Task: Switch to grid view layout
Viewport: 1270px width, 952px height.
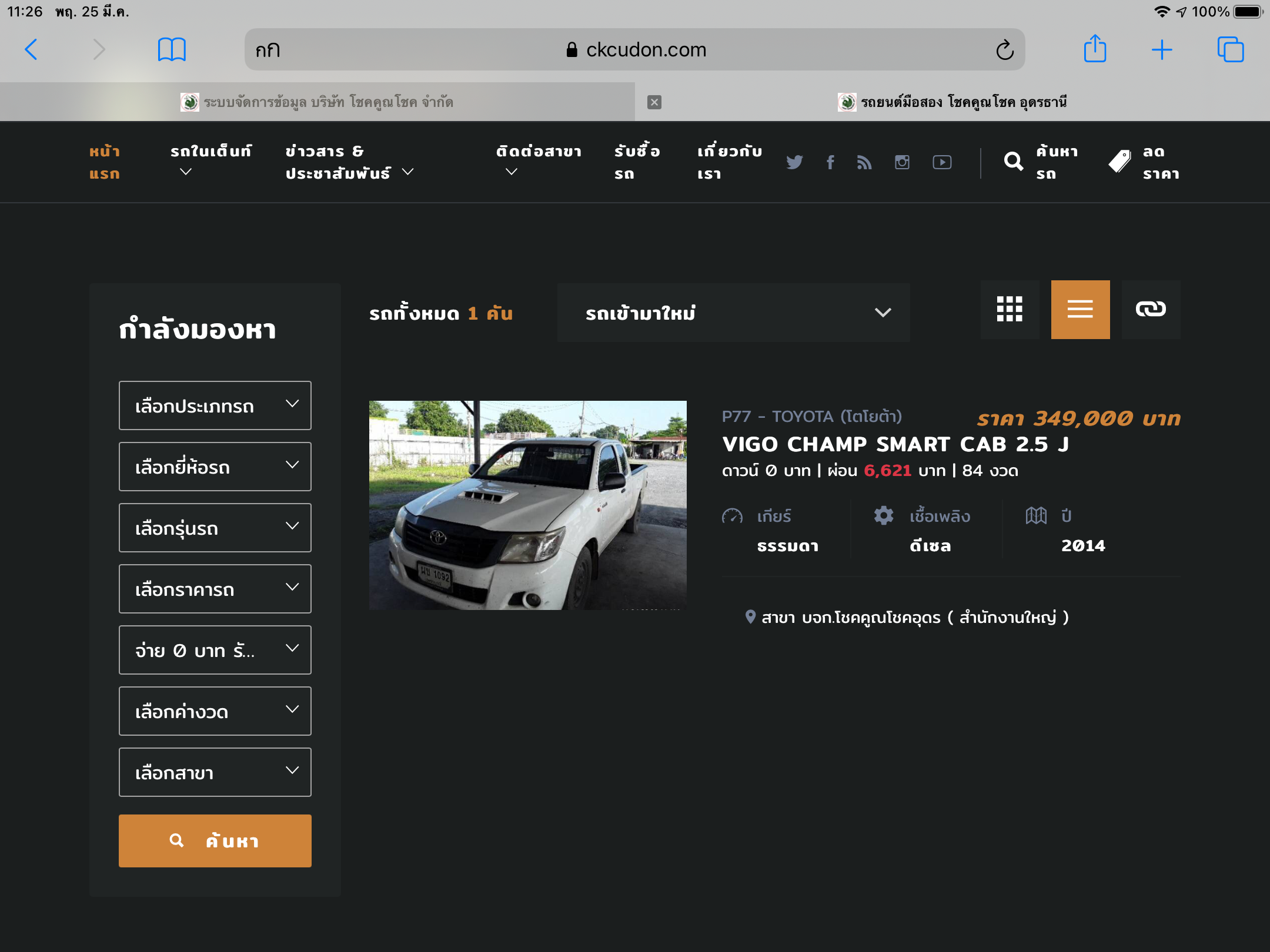Action: tap(1010, 310)
